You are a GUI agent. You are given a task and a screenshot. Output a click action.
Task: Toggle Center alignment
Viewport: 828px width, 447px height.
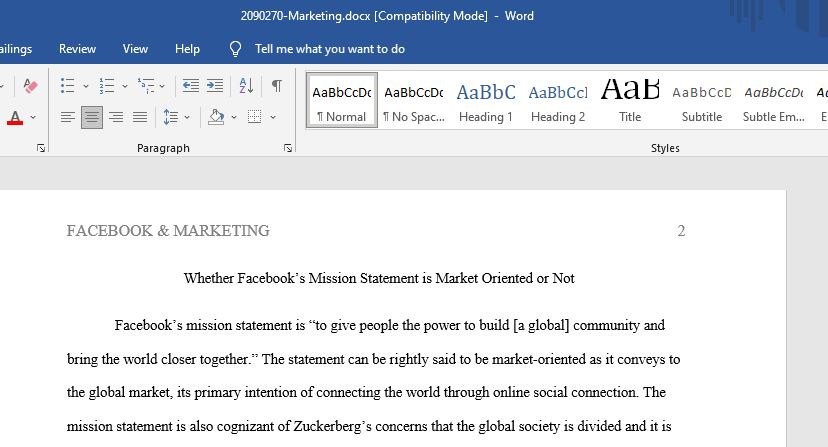coord(92,117)
